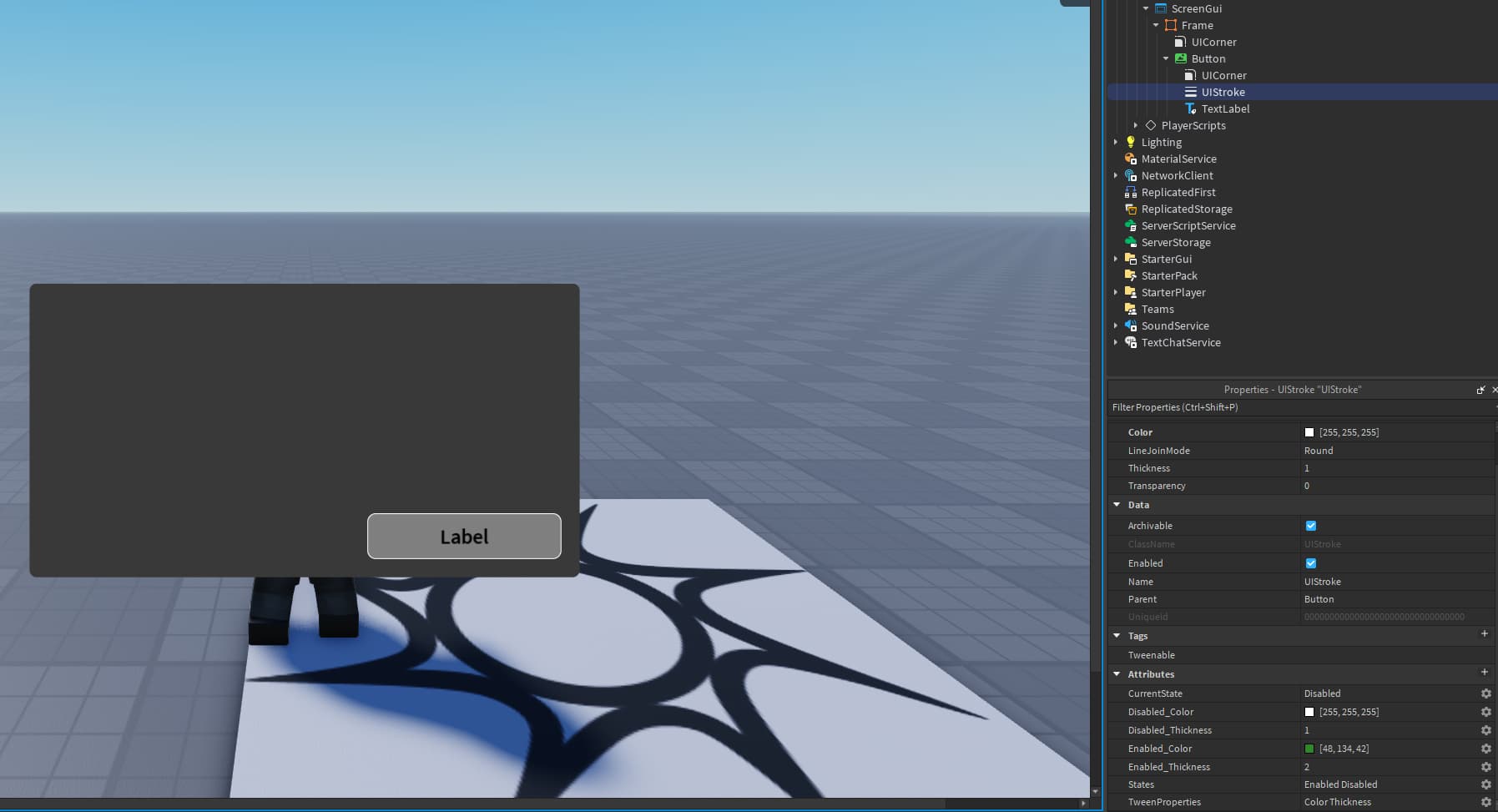1498x812 pixels.
Task: Click the Lighting service icon
Action: coord(1131,142)
